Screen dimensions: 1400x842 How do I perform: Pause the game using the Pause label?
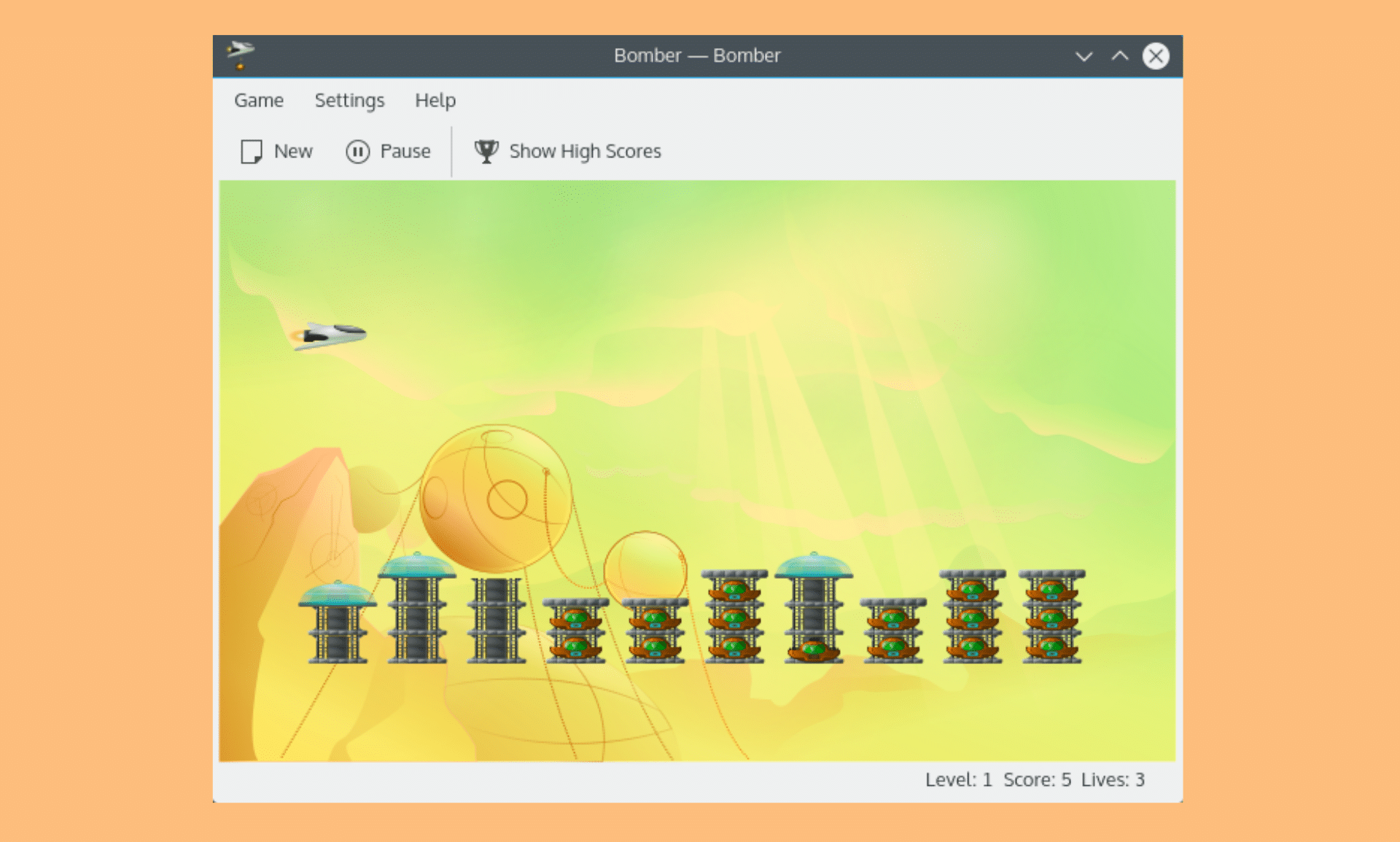pyautogui.click(x=405, y=152)
